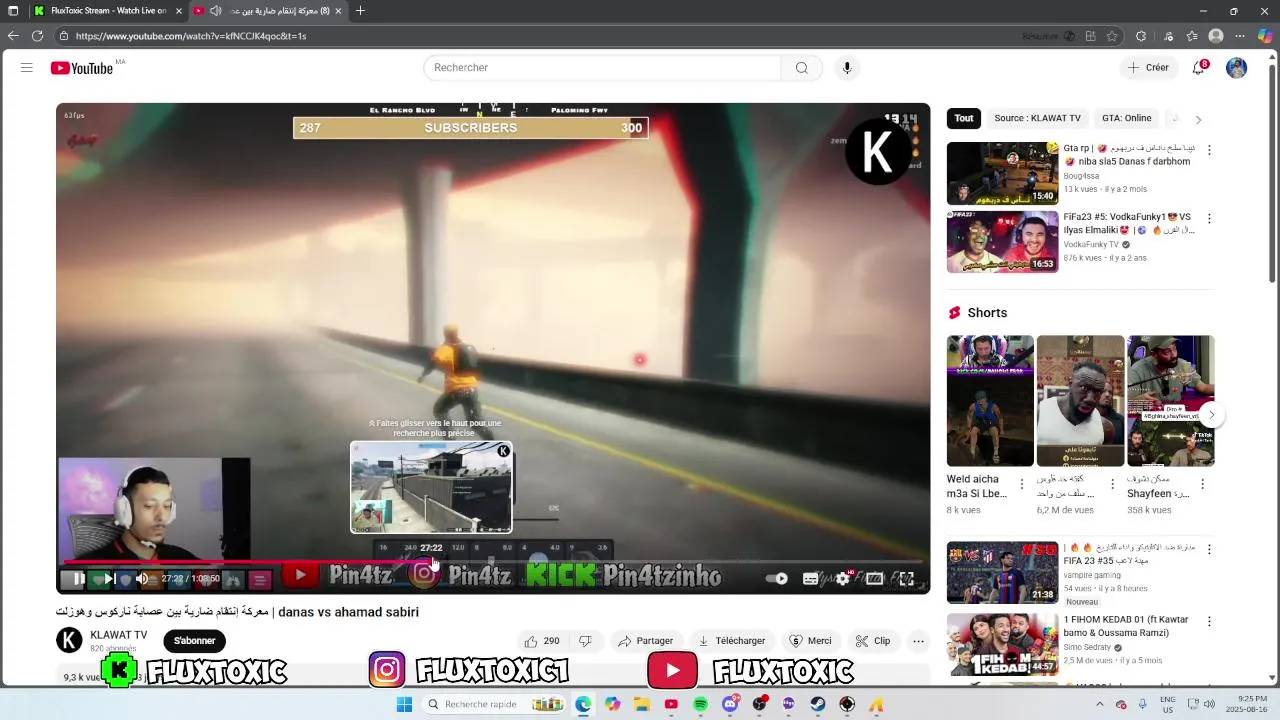This screenshot has width=1280, height=720.
Task: Click the Clip button
Action: pyautogui.click(x=873, y=641)
